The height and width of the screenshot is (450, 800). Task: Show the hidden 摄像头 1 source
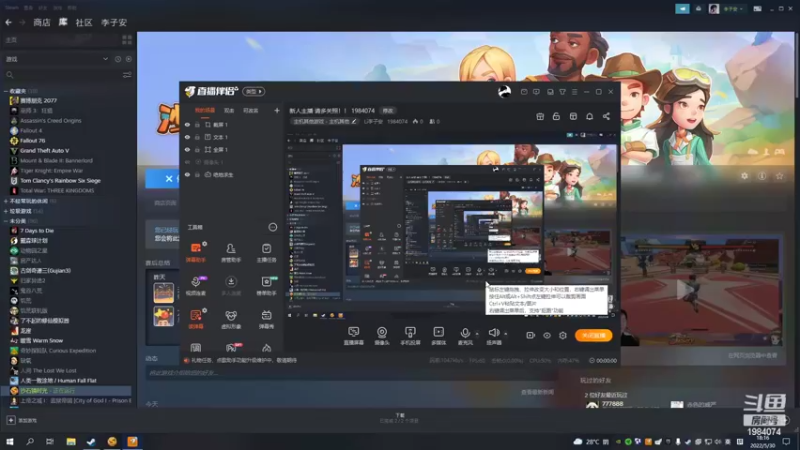(187, 162)
